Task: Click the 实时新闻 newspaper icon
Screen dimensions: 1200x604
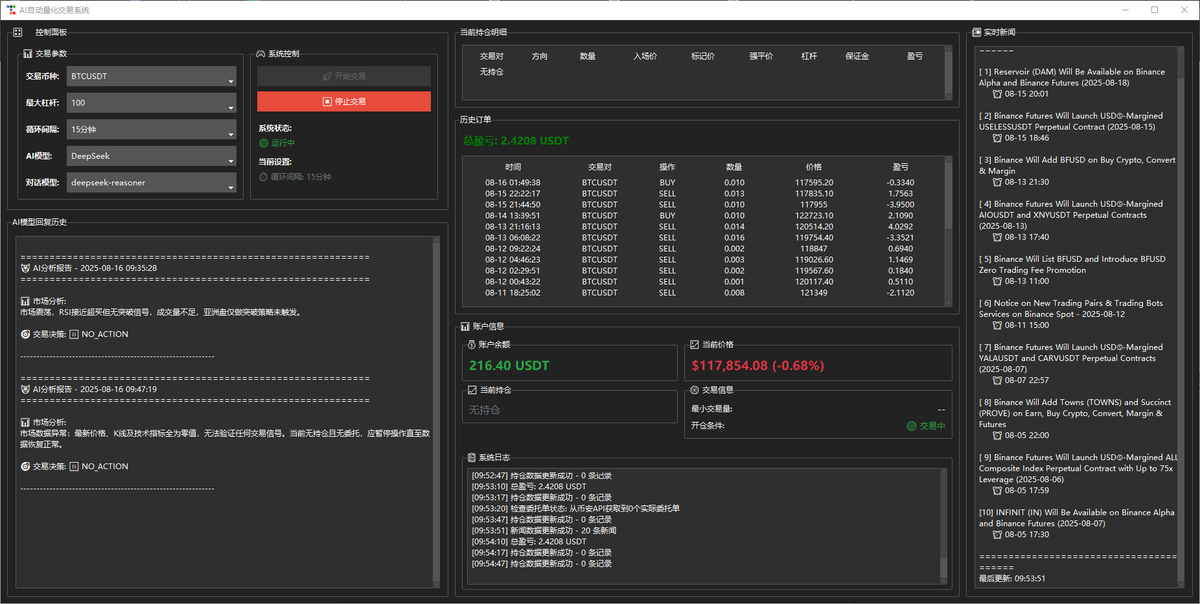Action: 977,32
